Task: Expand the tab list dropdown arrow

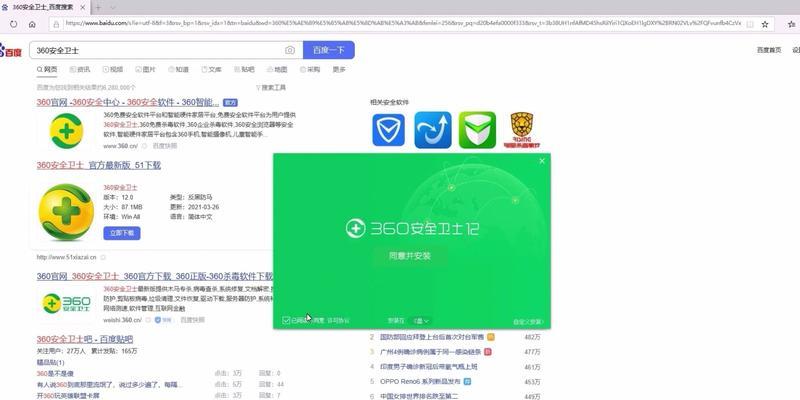Action: 113,8
